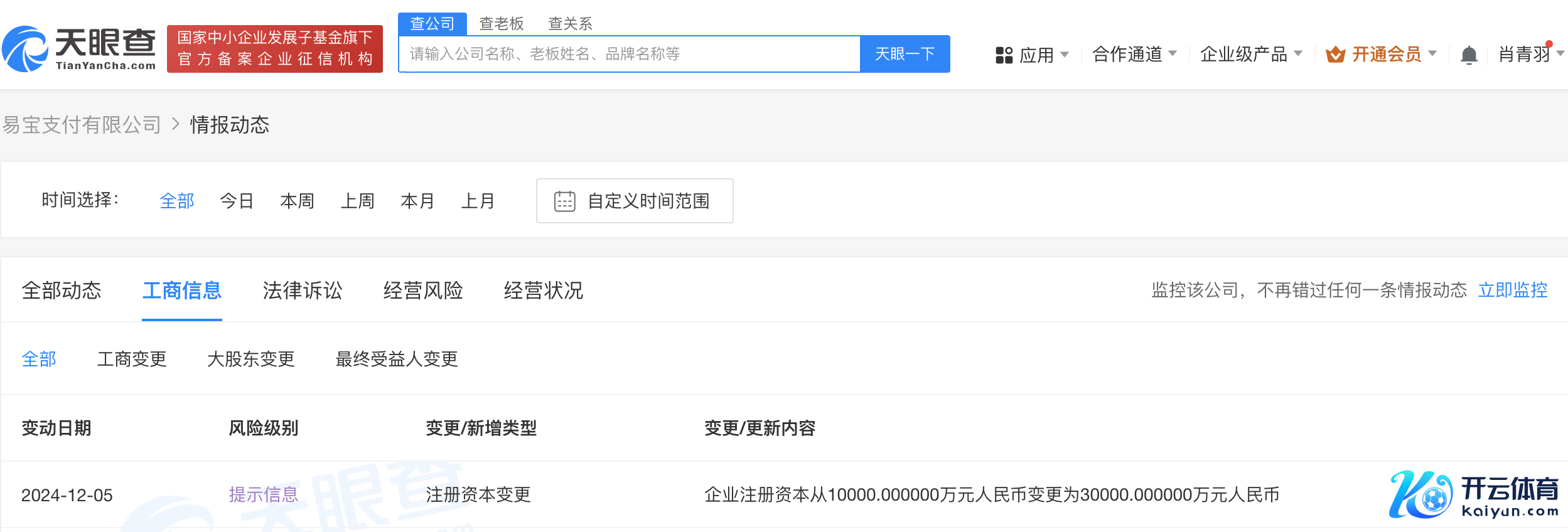1568x532 pixels.
Task: Open 易宝支付有限公司 breadcrumb link
Action: (x=82, y=125)
